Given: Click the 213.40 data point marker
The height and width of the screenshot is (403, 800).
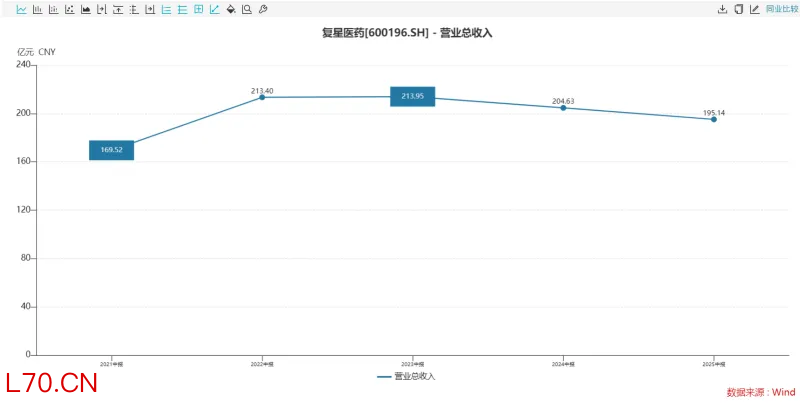Looking at the screenshot, I should (262, 97).
